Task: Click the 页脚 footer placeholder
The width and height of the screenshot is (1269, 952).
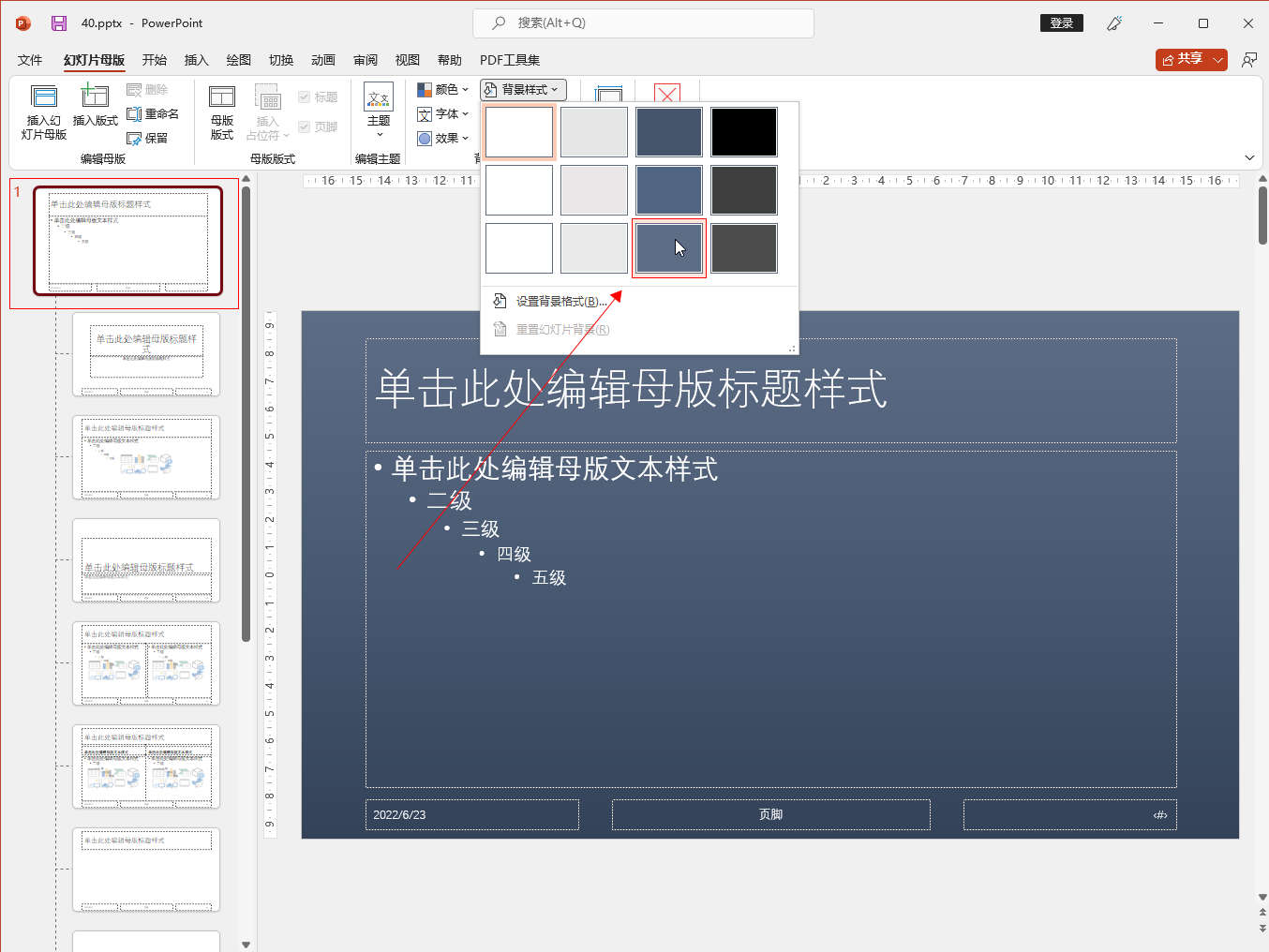Action: (x=771, y=814)
